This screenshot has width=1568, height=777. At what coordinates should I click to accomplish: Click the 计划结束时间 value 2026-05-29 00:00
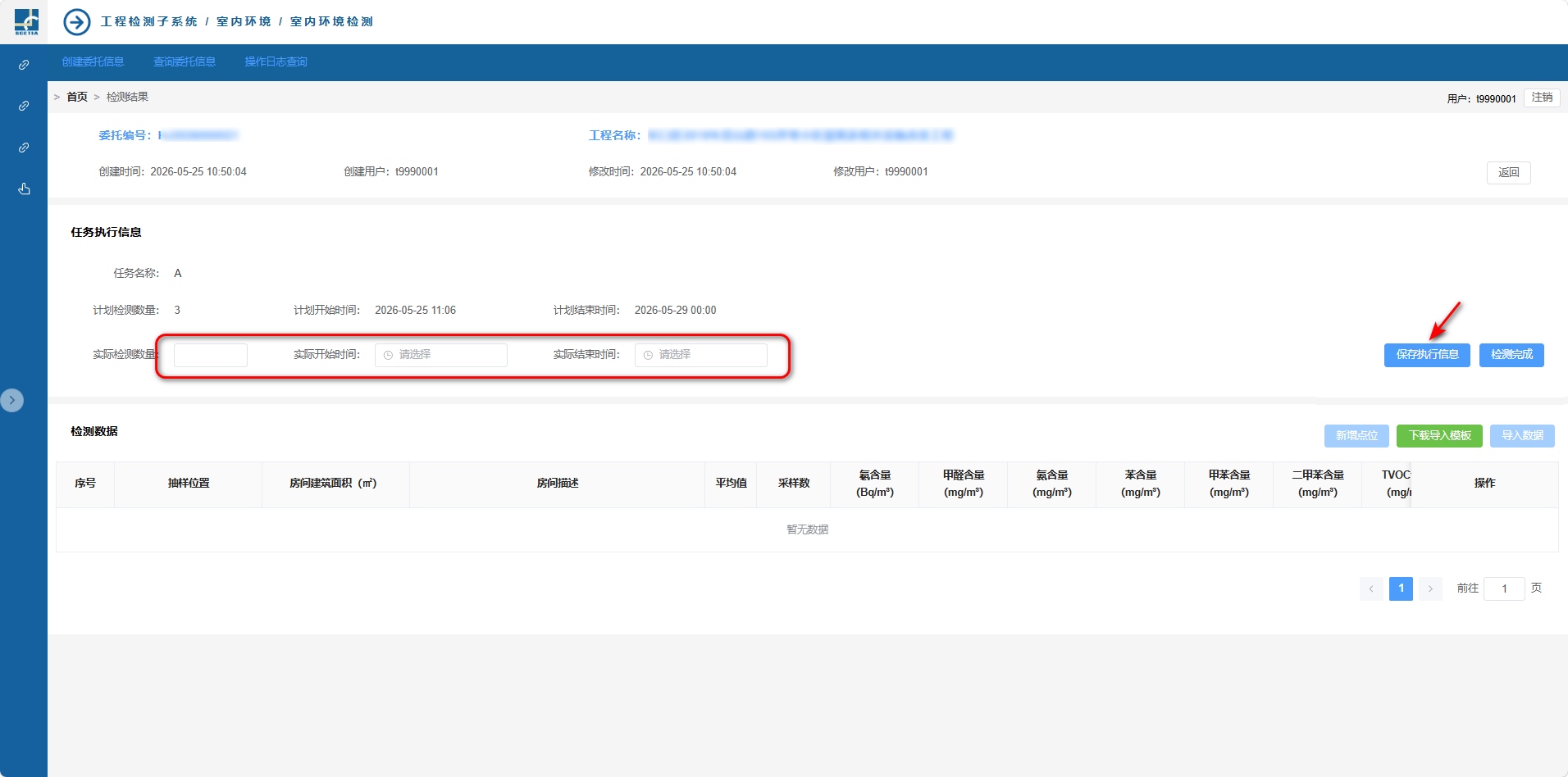point(675,311)
